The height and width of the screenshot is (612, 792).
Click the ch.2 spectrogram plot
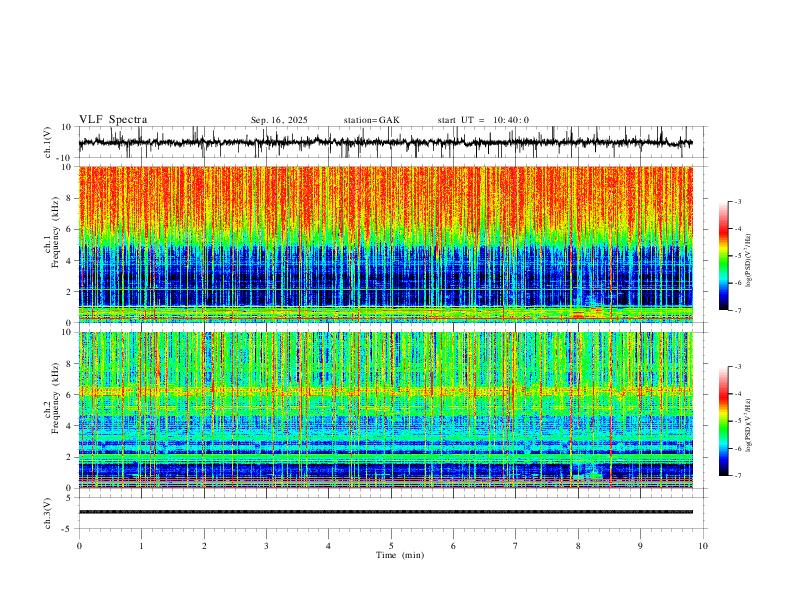pos(385,410)
